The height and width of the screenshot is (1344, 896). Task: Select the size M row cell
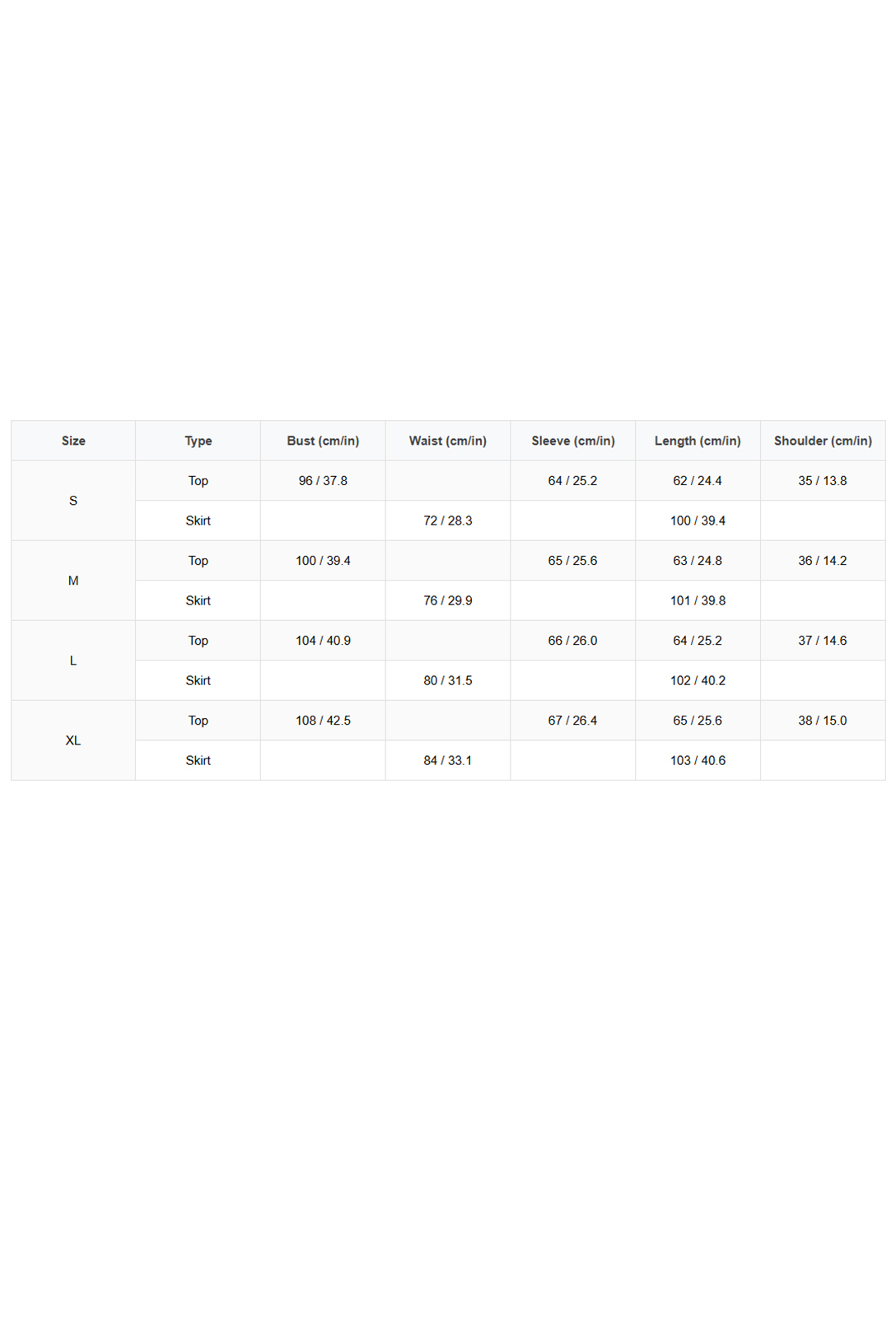(x=73, y=581)
